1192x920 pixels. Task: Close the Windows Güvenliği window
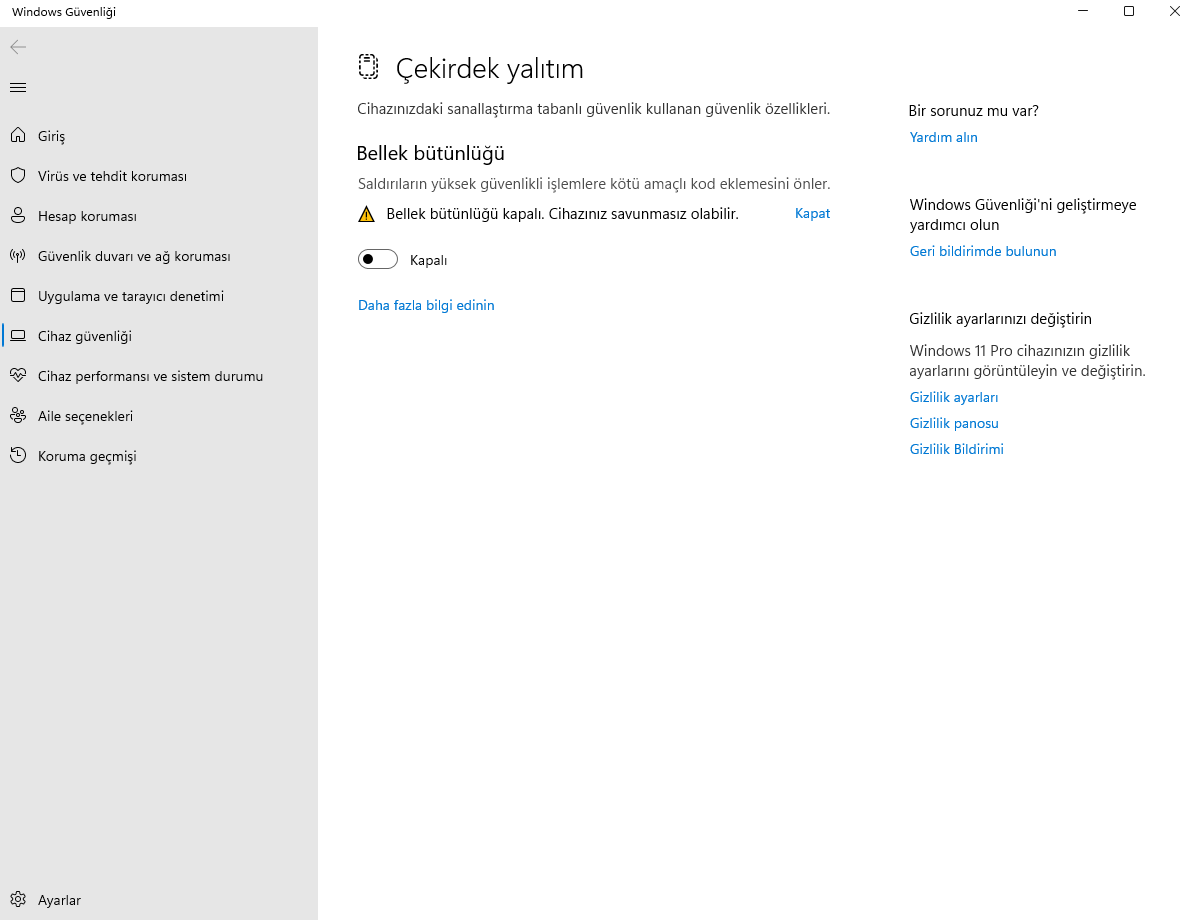tap(1175, 11)
